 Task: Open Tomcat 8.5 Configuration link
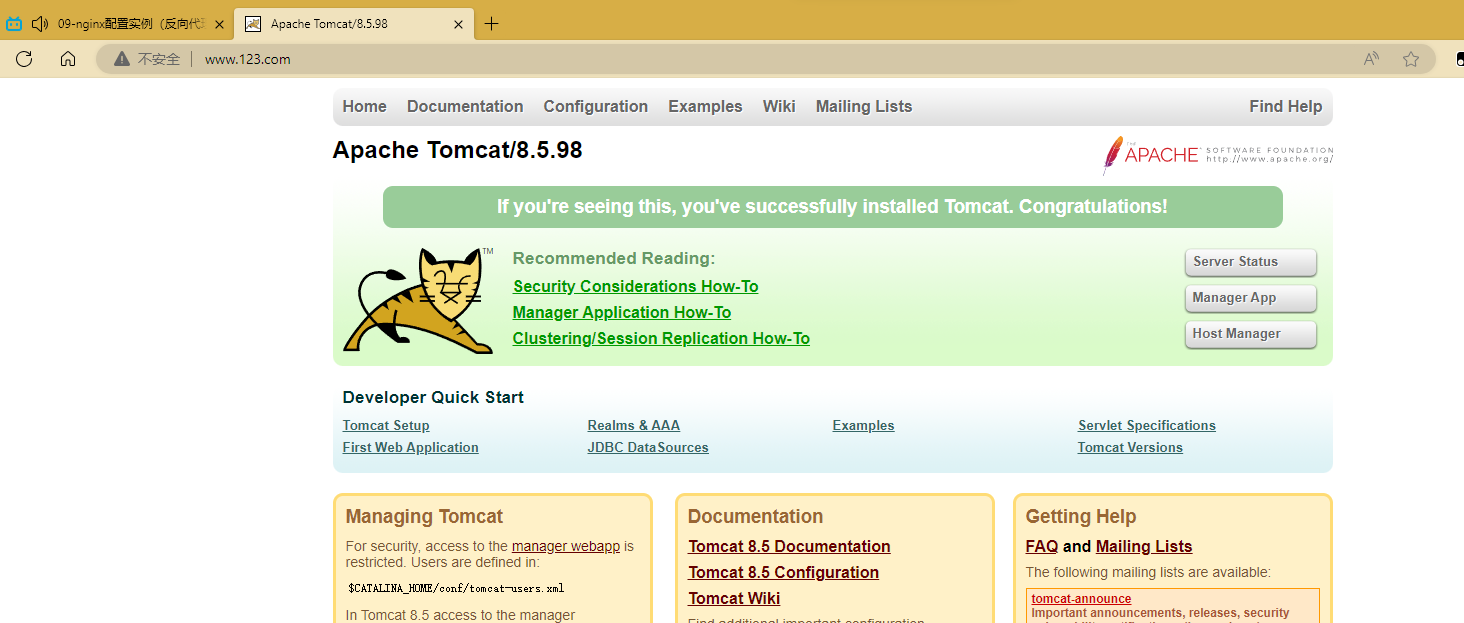pyautogui.click(x=784, y=572)
